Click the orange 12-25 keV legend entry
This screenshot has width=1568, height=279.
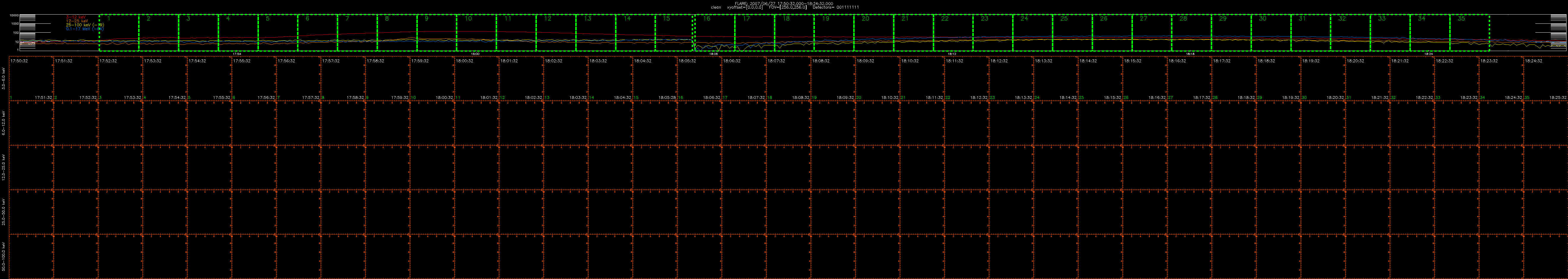tap(77, 21)
